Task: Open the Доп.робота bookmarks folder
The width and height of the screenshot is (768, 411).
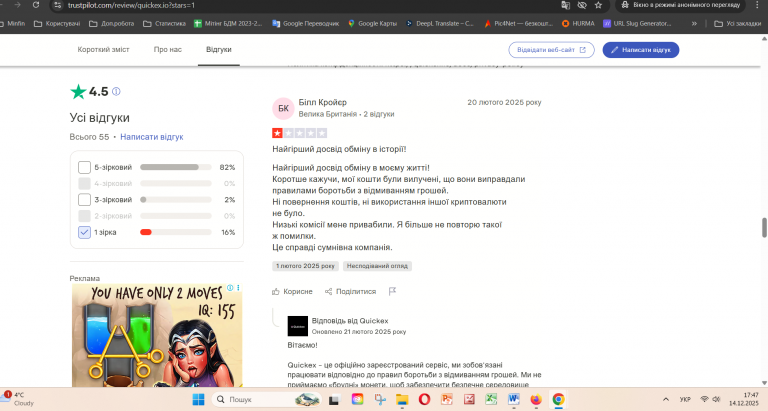Action: [111, 23]
